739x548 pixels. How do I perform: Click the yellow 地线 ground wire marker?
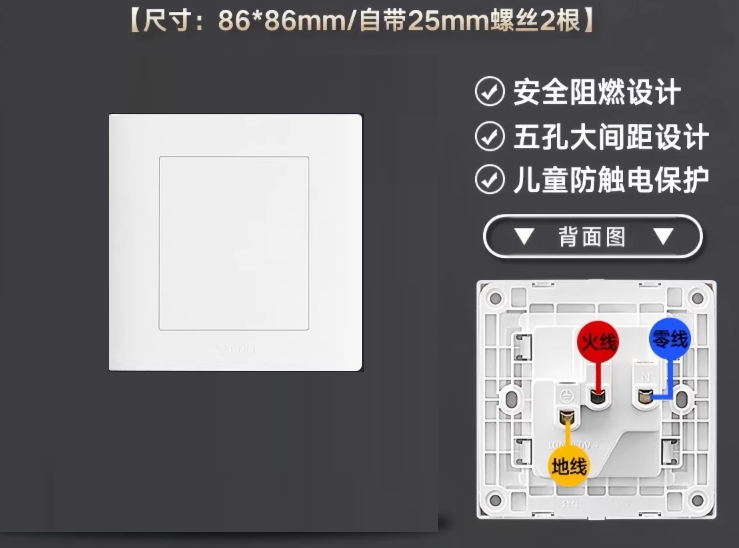point(569,466)
